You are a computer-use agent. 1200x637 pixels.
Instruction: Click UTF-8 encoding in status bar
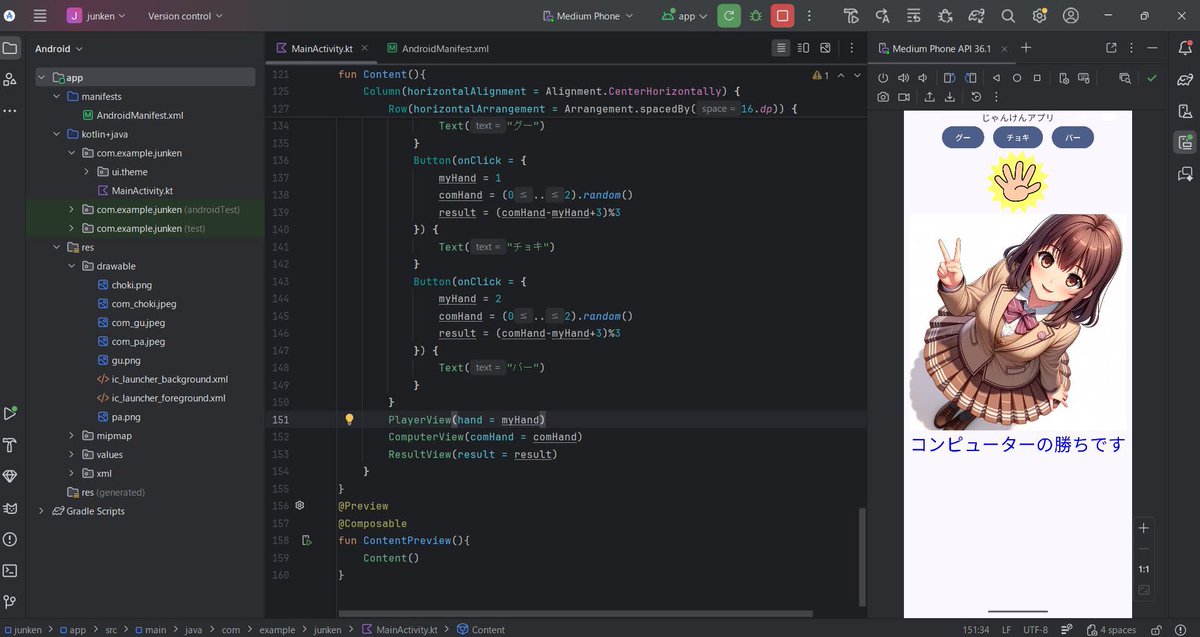(1035, 630)
